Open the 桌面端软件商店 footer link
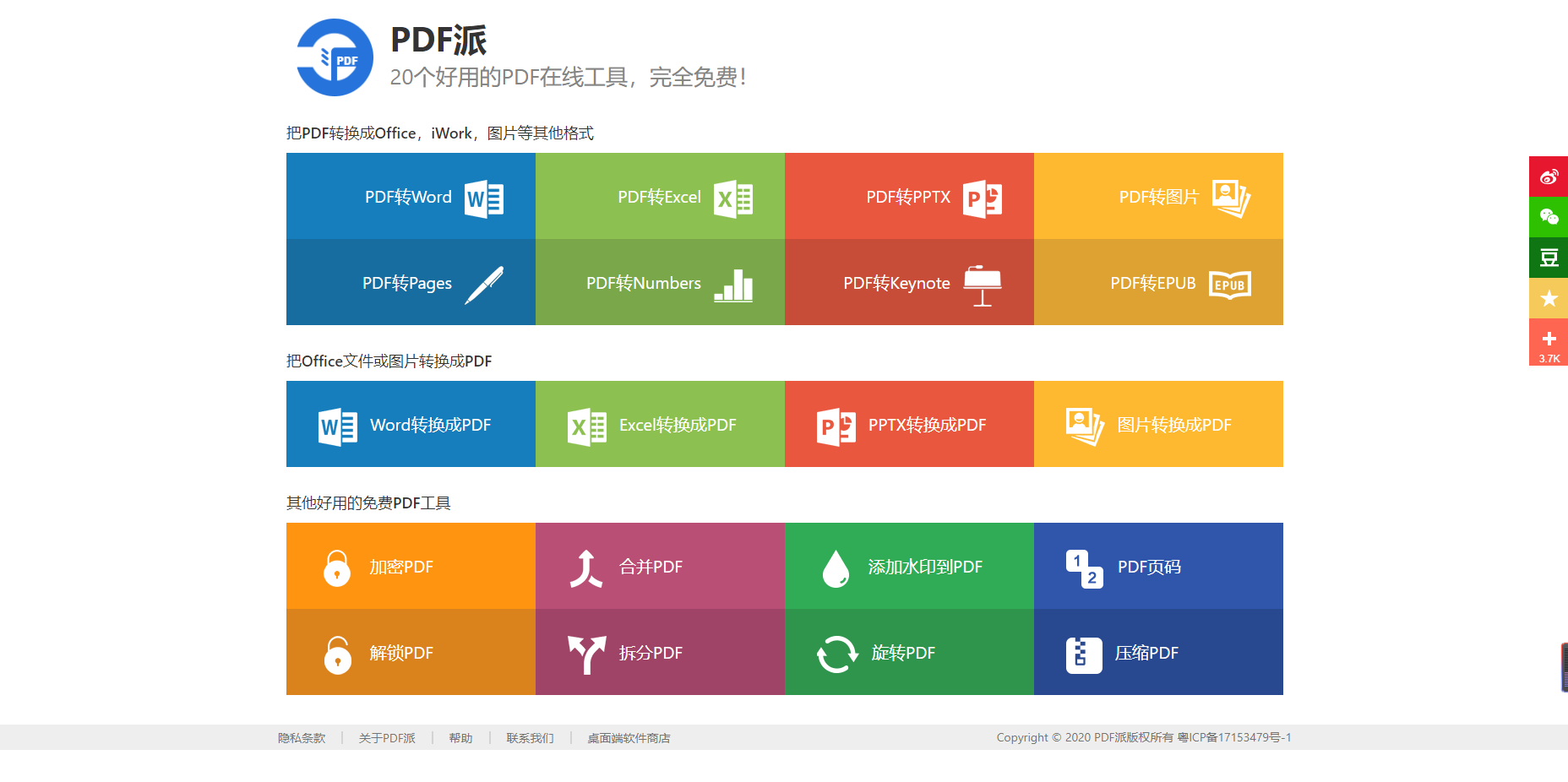Image resolution: width=1568 pixels, height=782 pixels. pyautogui.click(x=629, y=738)
